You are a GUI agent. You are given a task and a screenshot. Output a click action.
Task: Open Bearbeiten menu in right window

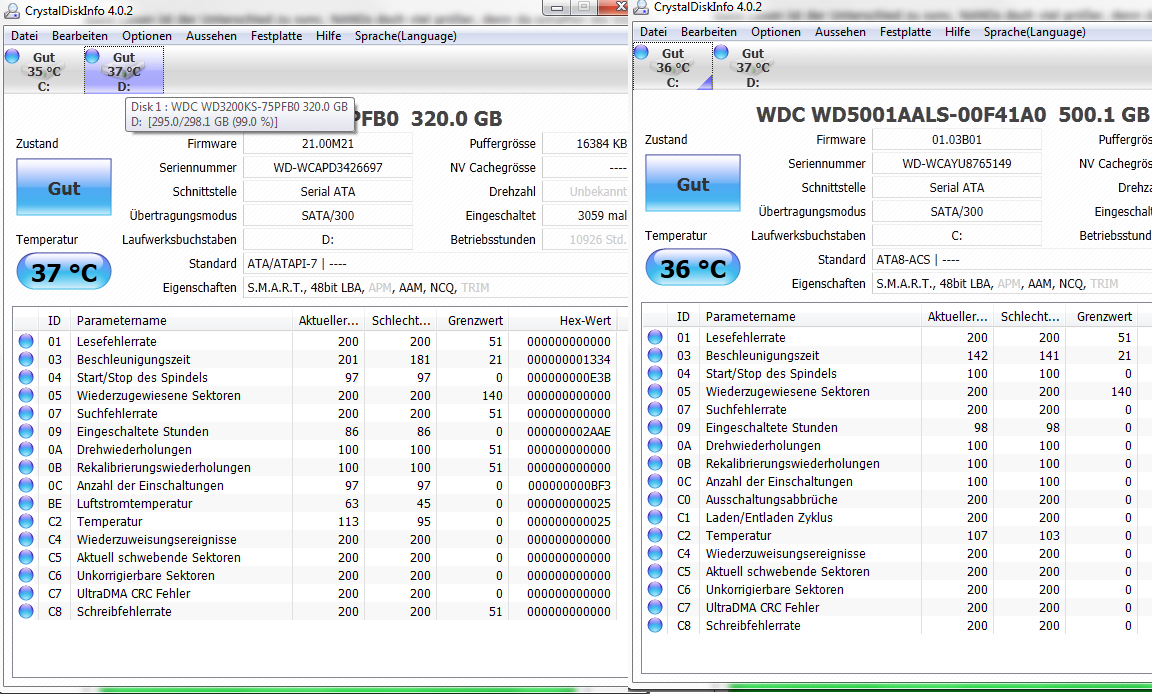pyautogui.click(x=708, y=32)
